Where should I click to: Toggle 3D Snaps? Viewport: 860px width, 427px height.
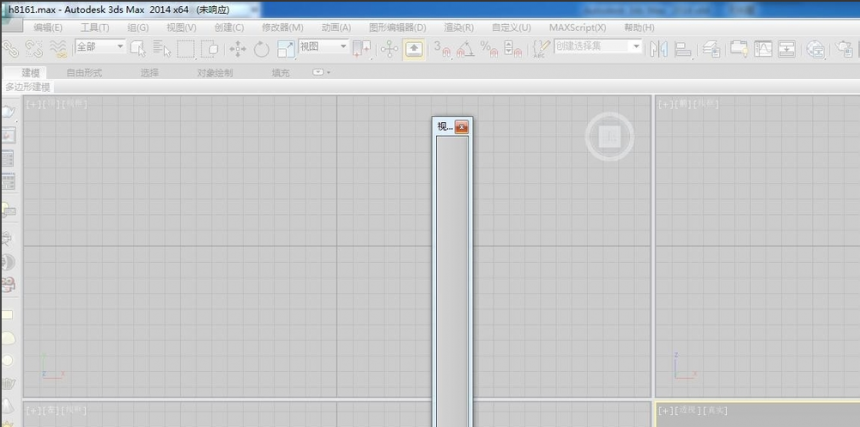pos(442,49)
